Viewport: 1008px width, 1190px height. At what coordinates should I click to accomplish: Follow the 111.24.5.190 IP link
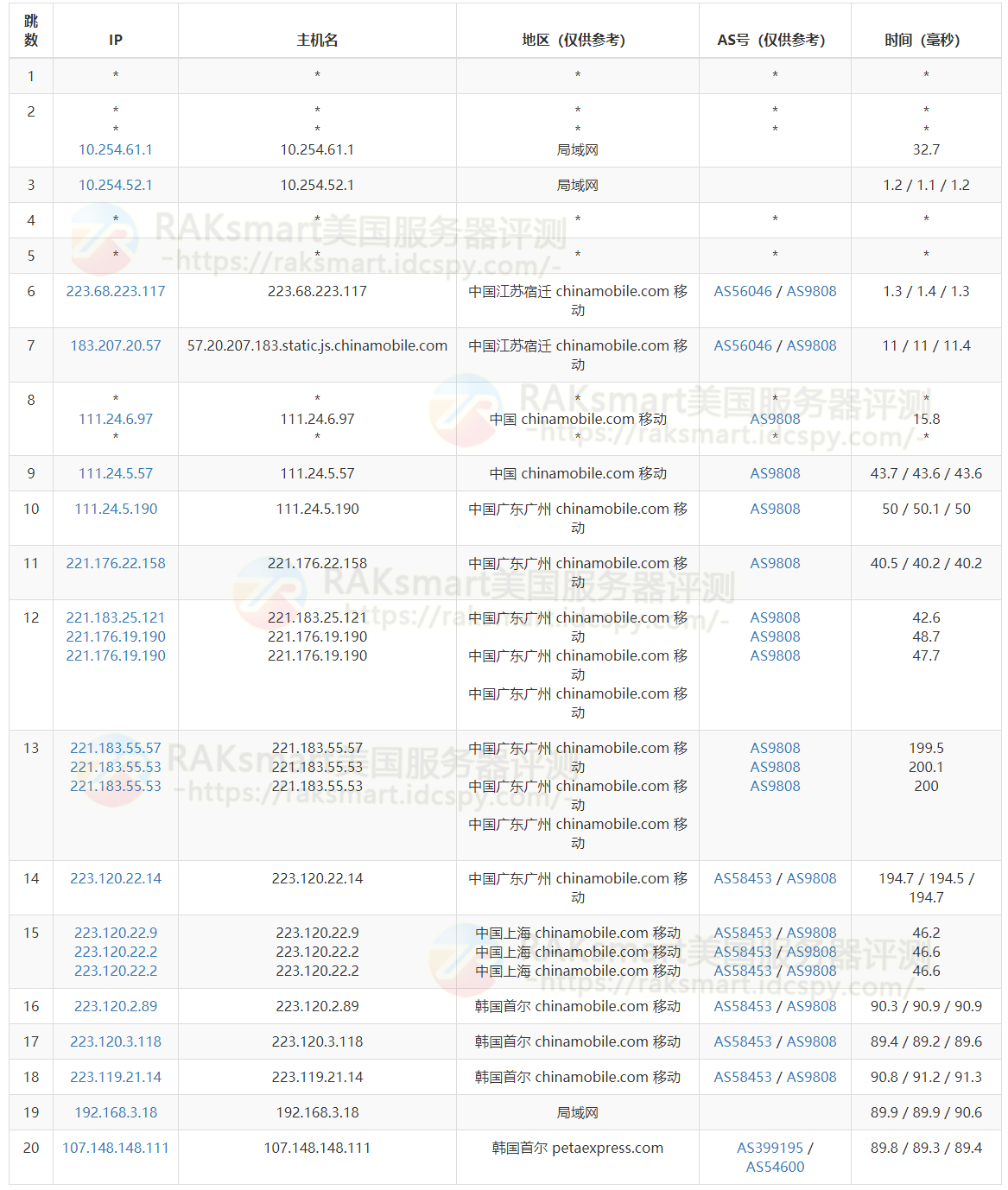tap(116, 509)
